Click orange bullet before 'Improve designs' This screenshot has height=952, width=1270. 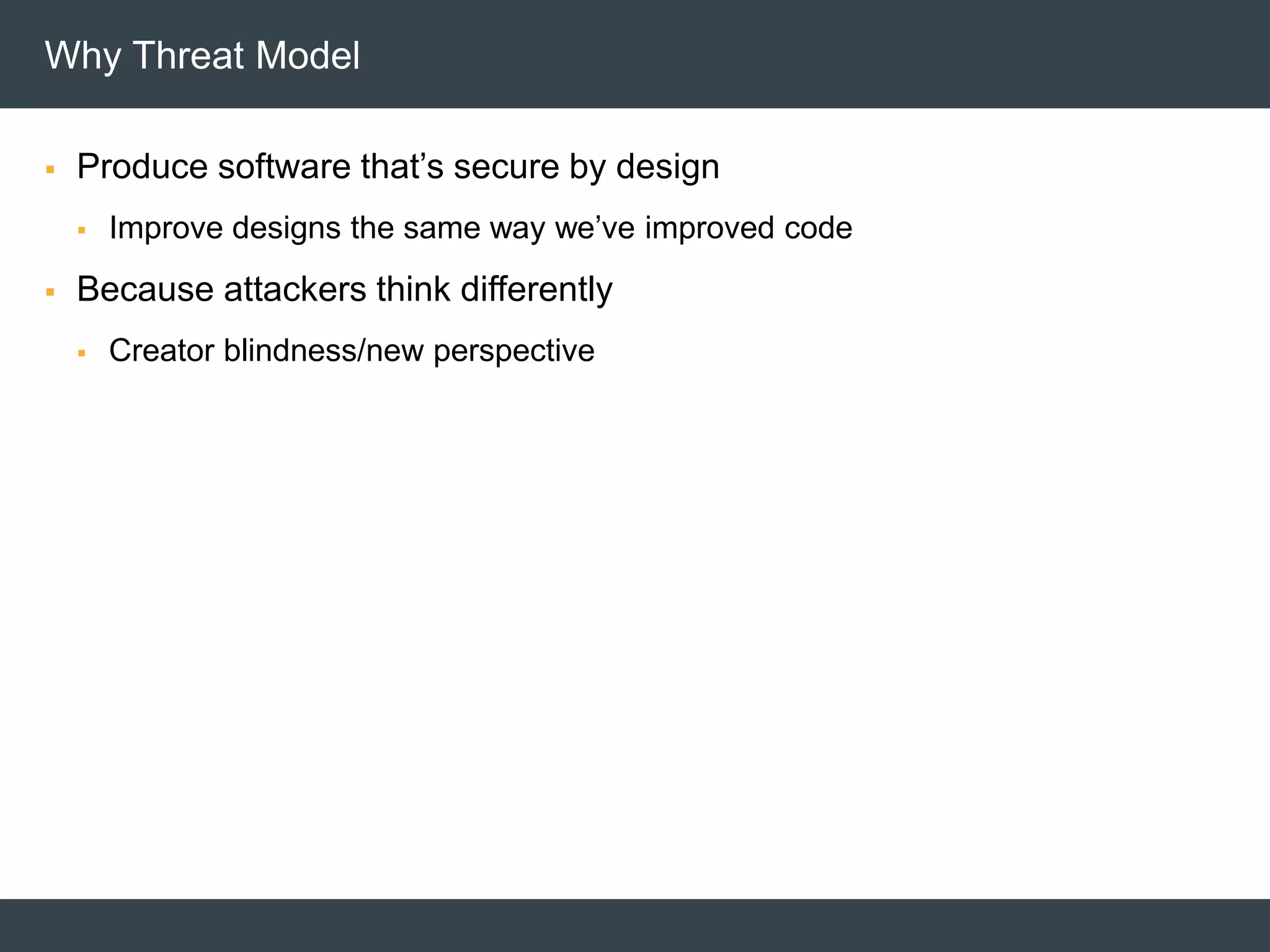pos(81,230)
